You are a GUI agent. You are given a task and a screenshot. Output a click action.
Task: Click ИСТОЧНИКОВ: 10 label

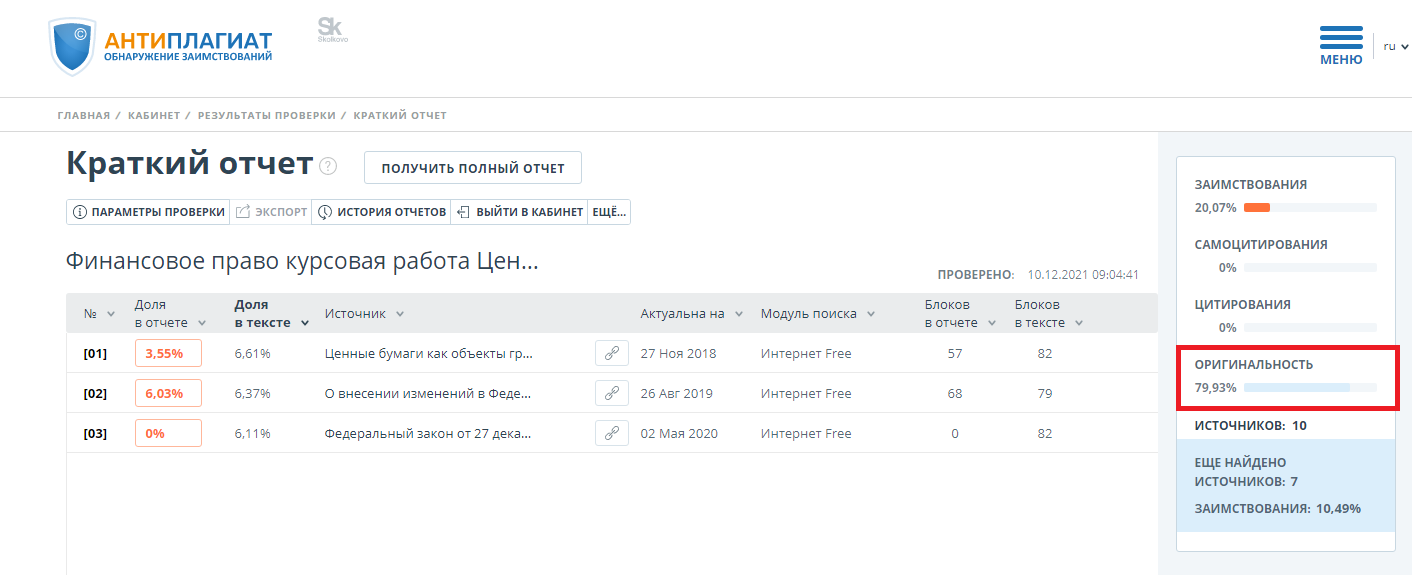coord(1251,426)
